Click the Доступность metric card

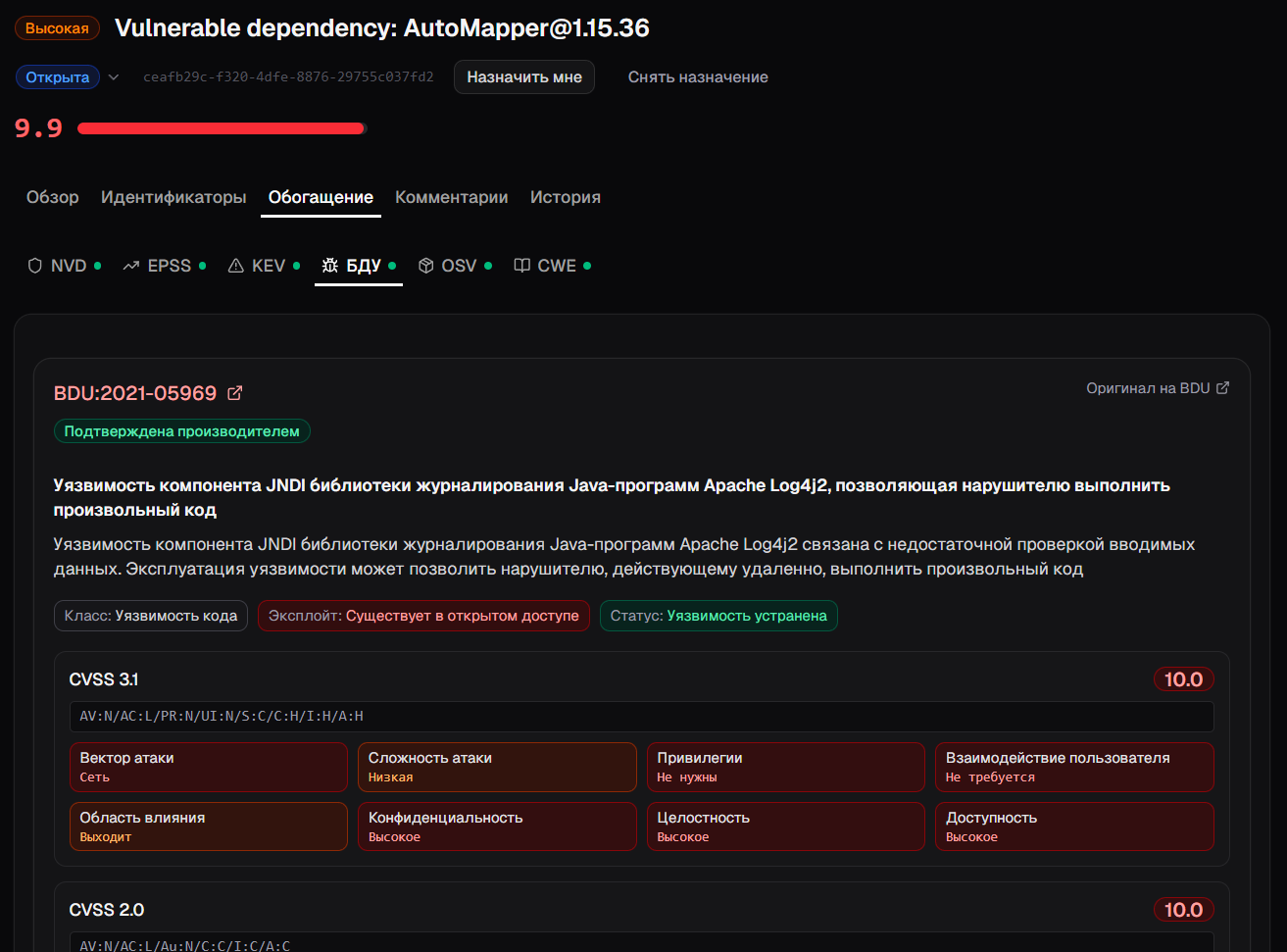pyautogui.click(x=1074, y=827)
